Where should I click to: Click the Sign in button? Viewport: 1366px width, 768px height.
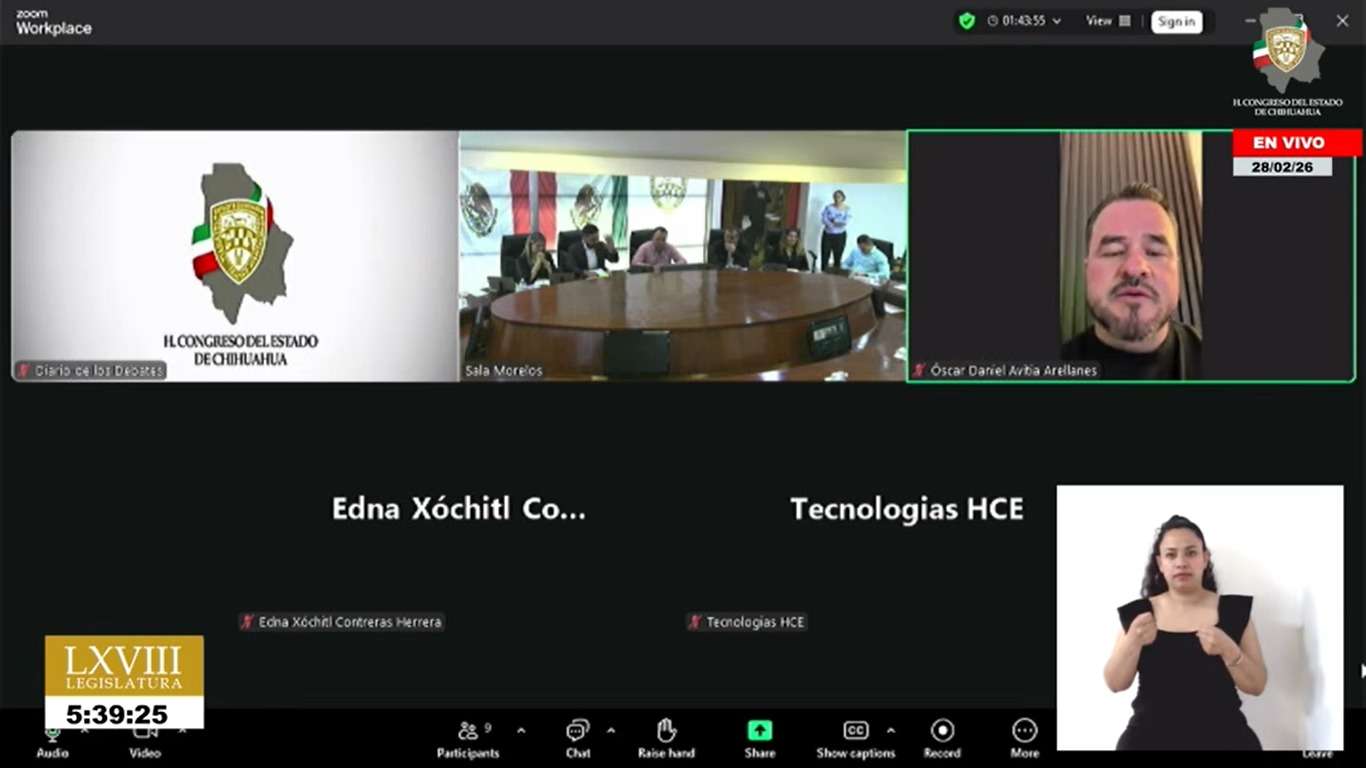(x=1176, y=21)
